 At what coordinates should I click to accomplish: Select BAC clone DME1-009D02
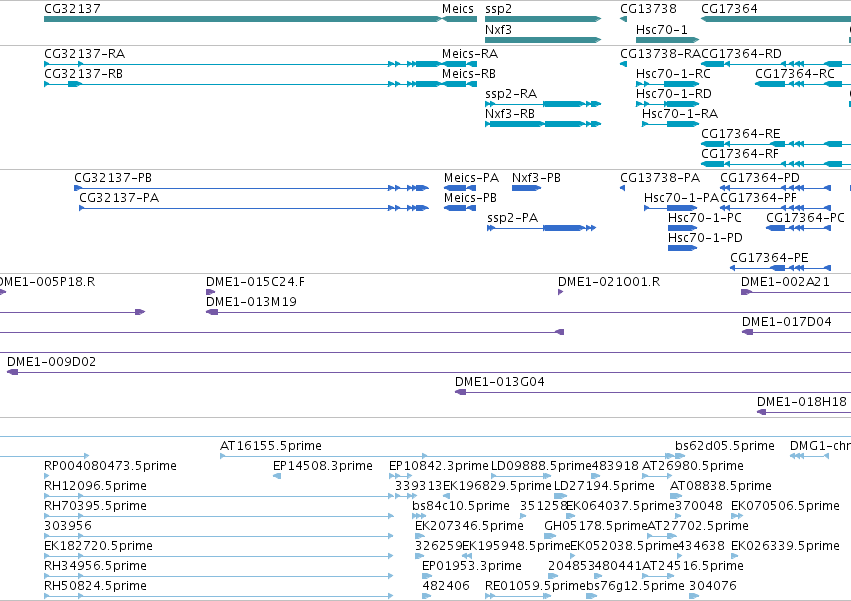(52, 362)
